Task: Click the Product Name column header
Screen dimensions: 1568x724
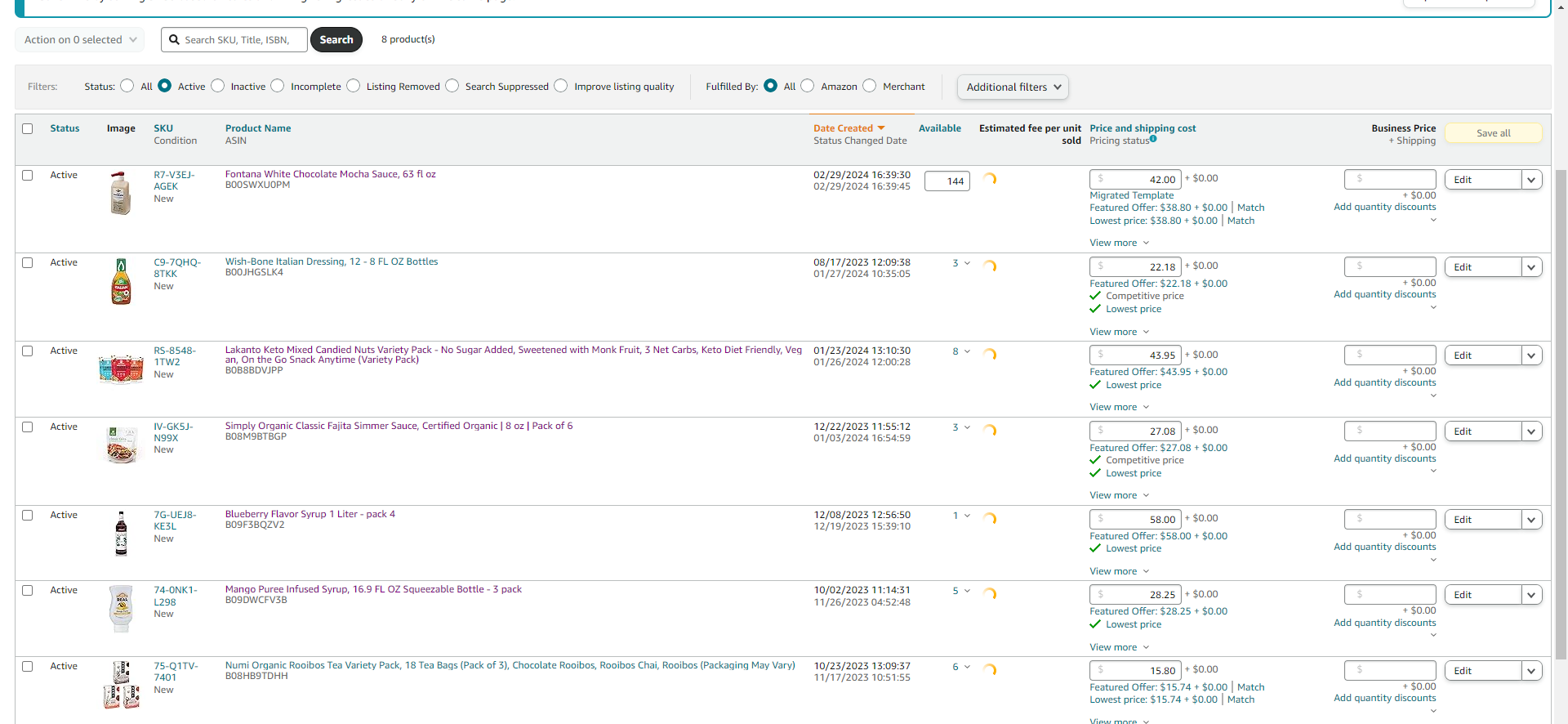Action: tap(258, 128)
